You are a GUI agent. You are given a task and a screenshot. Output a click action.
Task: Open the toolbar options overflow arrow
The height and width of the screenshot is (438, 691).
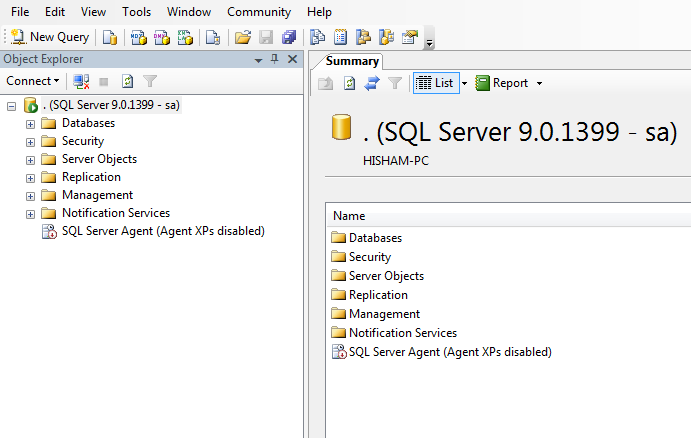tap(429, 43)
